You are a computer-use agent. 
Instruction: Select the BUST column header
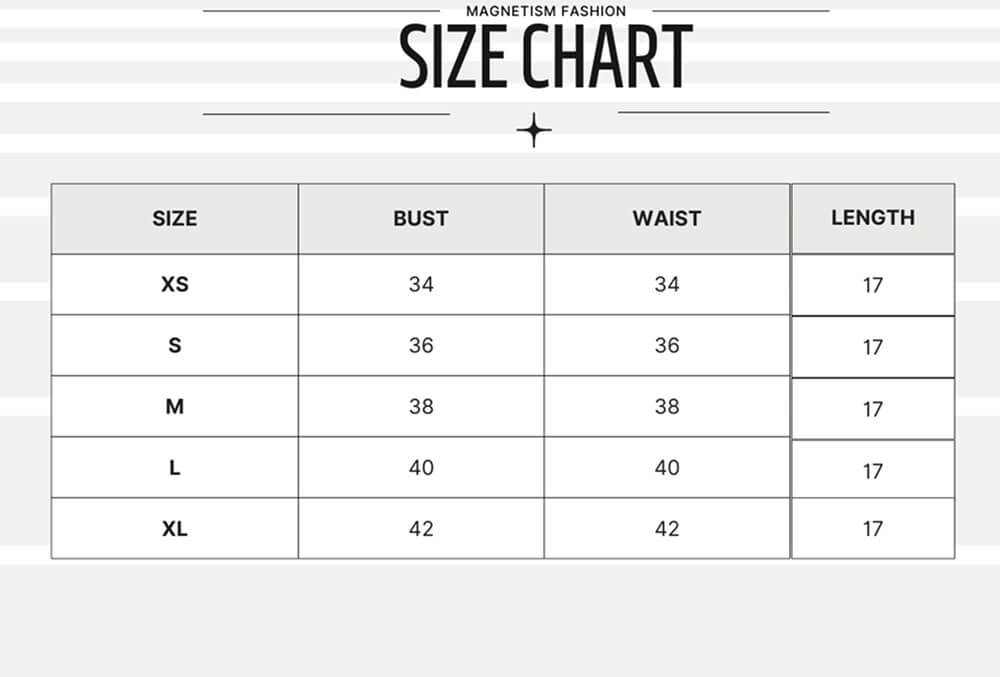tap(421, 218)
